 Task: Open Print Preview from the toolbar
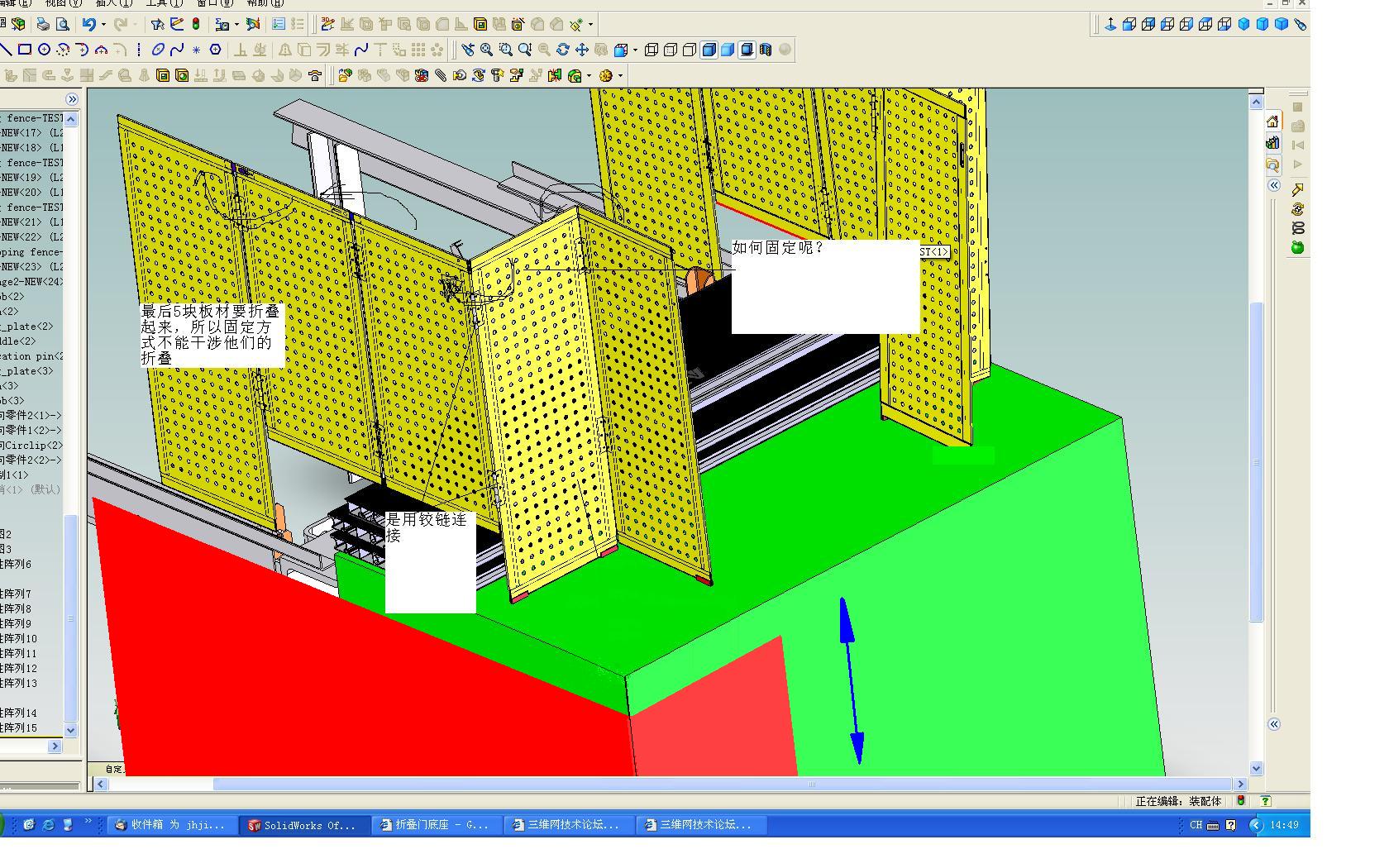(x=62, y=25)
